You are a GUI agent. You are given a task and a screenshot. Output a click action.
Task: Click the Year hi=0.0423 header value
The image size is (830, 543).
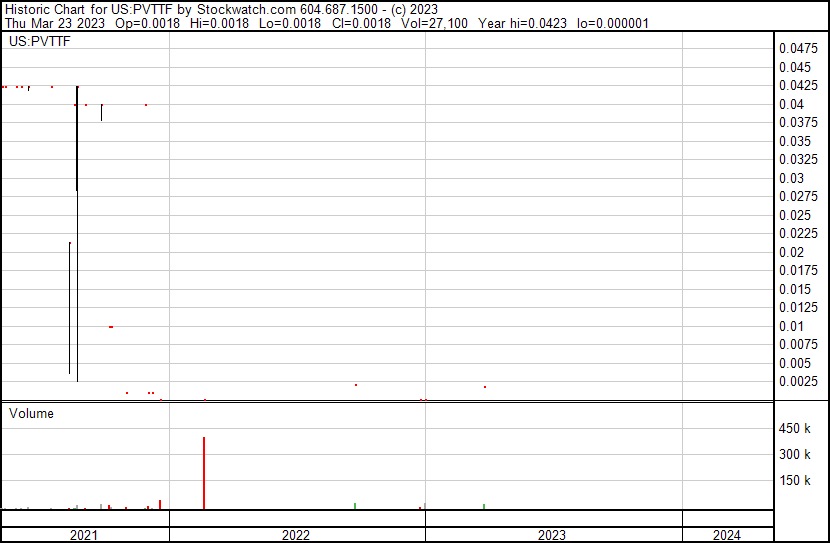coord(522,23)
